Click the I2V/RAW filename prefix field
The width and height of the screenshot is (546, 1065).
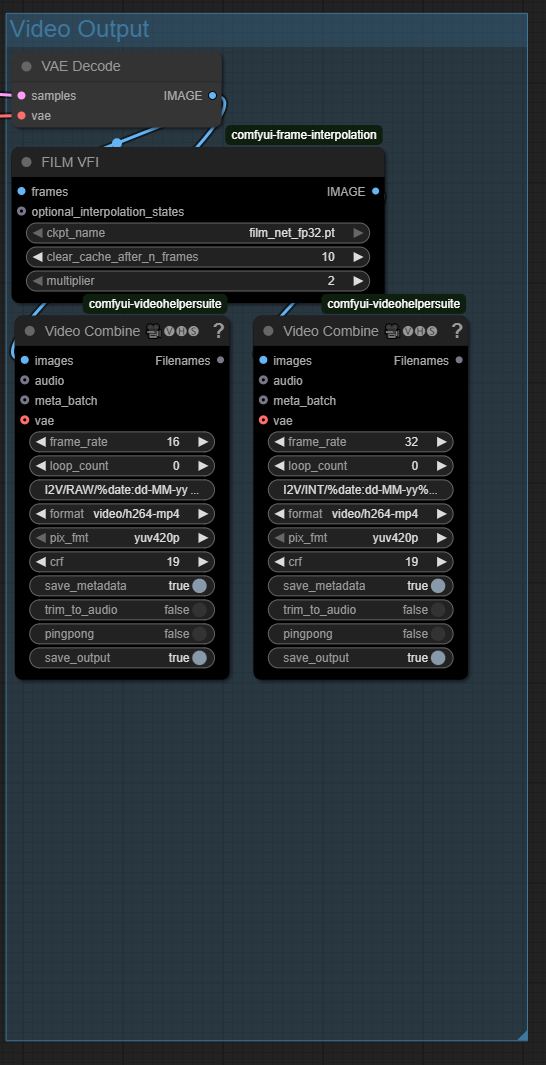point(122,490)
